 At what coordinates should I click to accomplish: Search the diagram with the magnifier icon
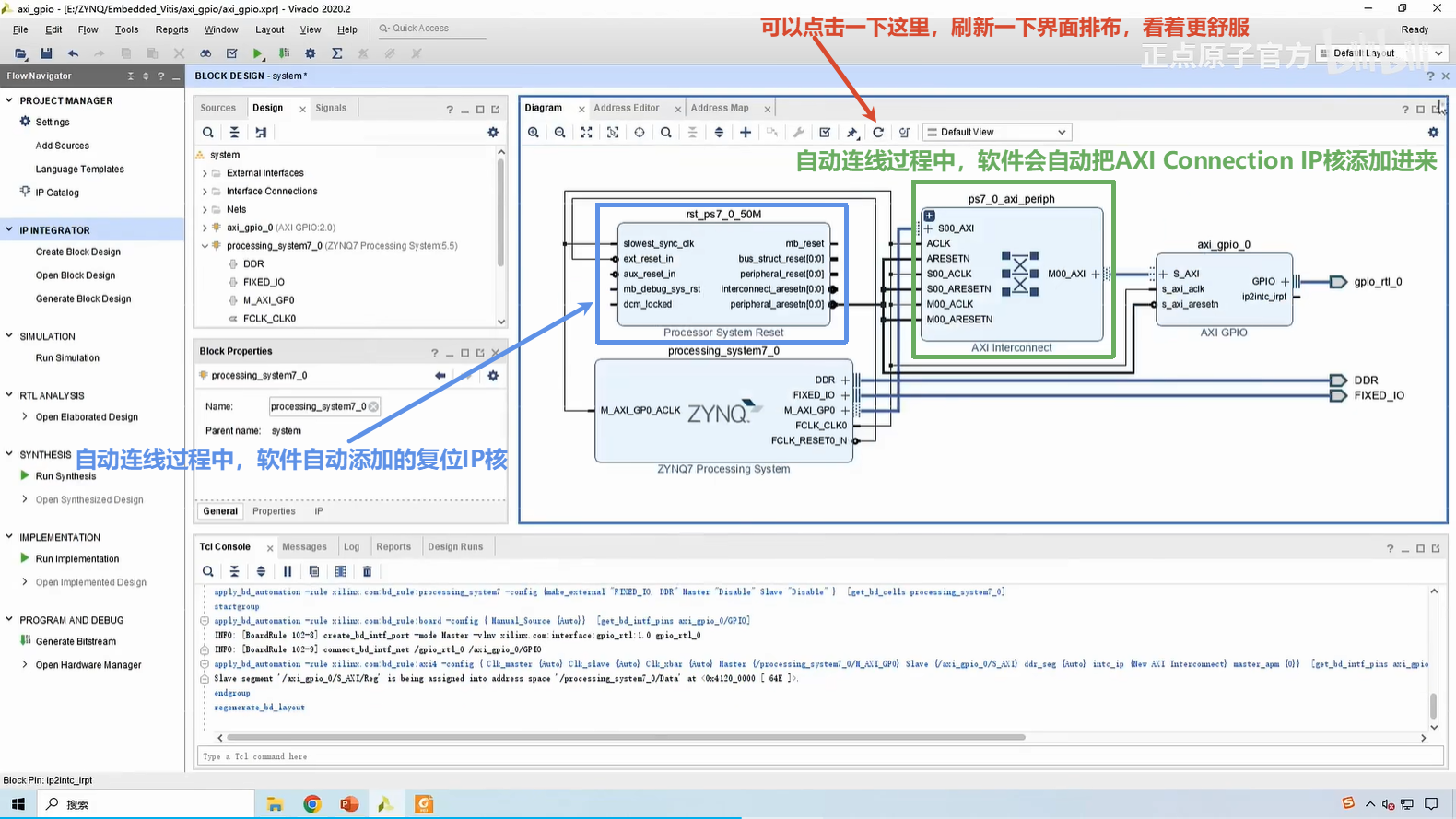coord(666,133)
